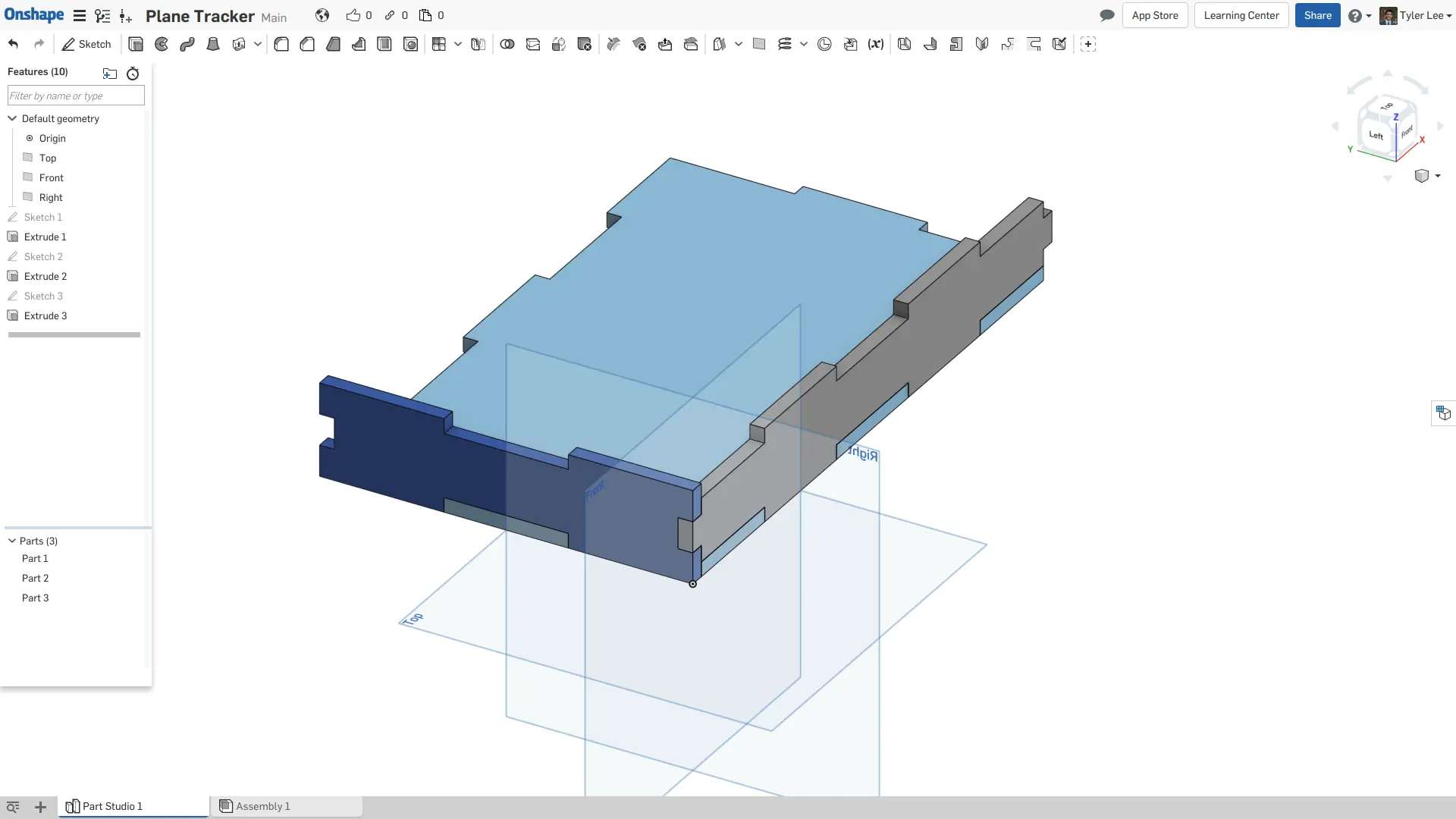Select the Shell tool
The image size is (1456, 819).
384,44
